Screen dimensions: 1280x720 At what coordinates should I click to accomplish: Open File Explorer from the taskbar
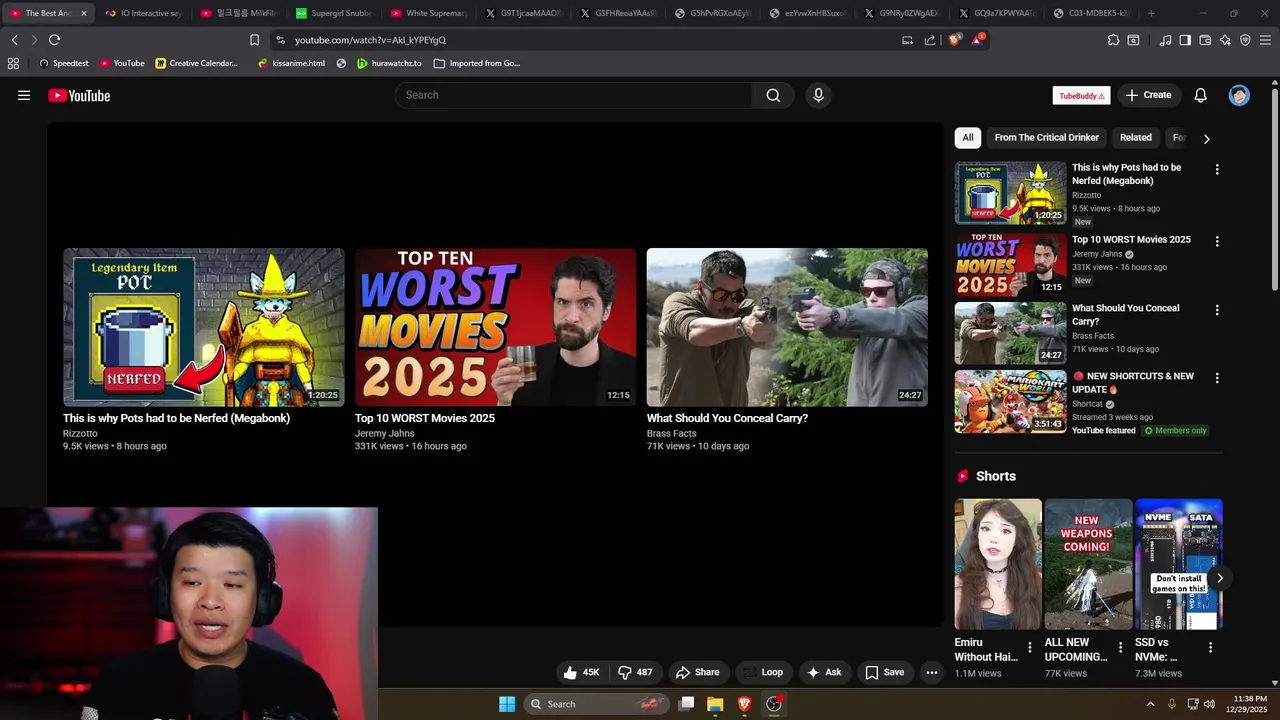(x=715, y=704)
